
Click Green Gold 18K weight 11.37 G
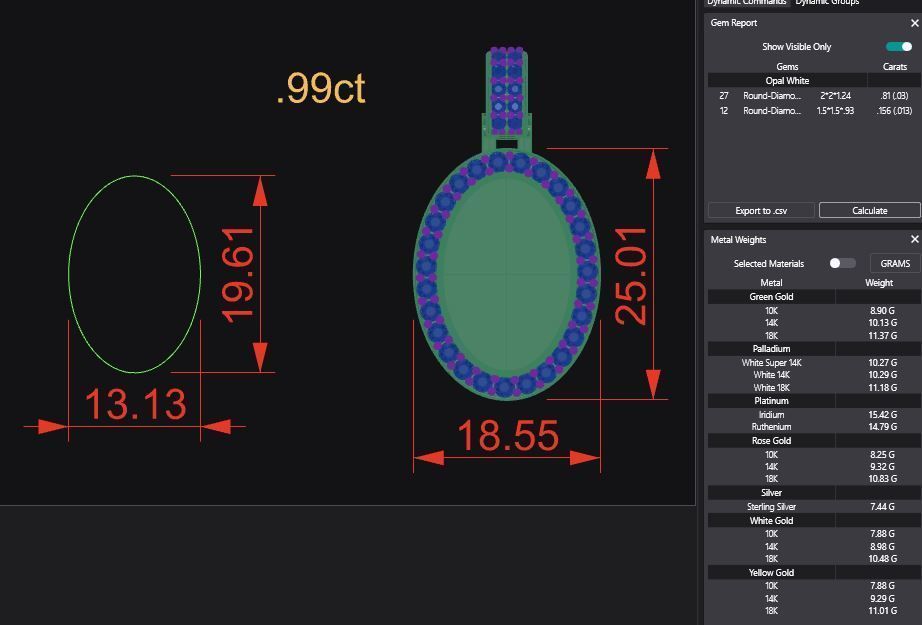point(883,336)
